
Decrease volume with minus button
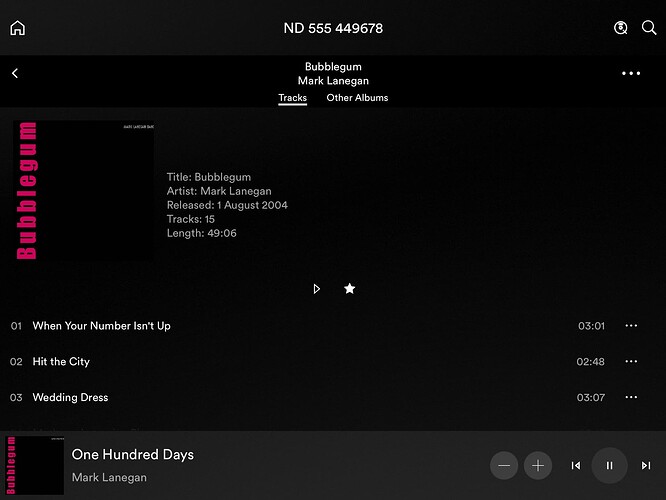coord(504,466)
